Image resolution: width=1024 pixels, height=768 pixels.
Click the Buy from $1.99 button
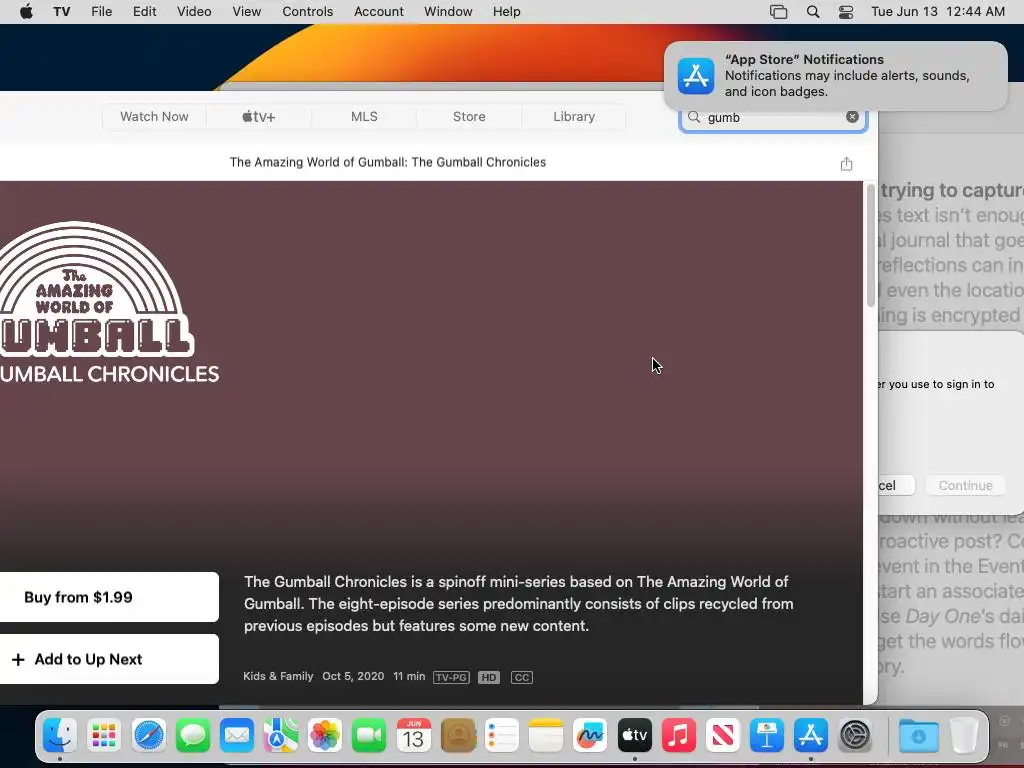108,597
